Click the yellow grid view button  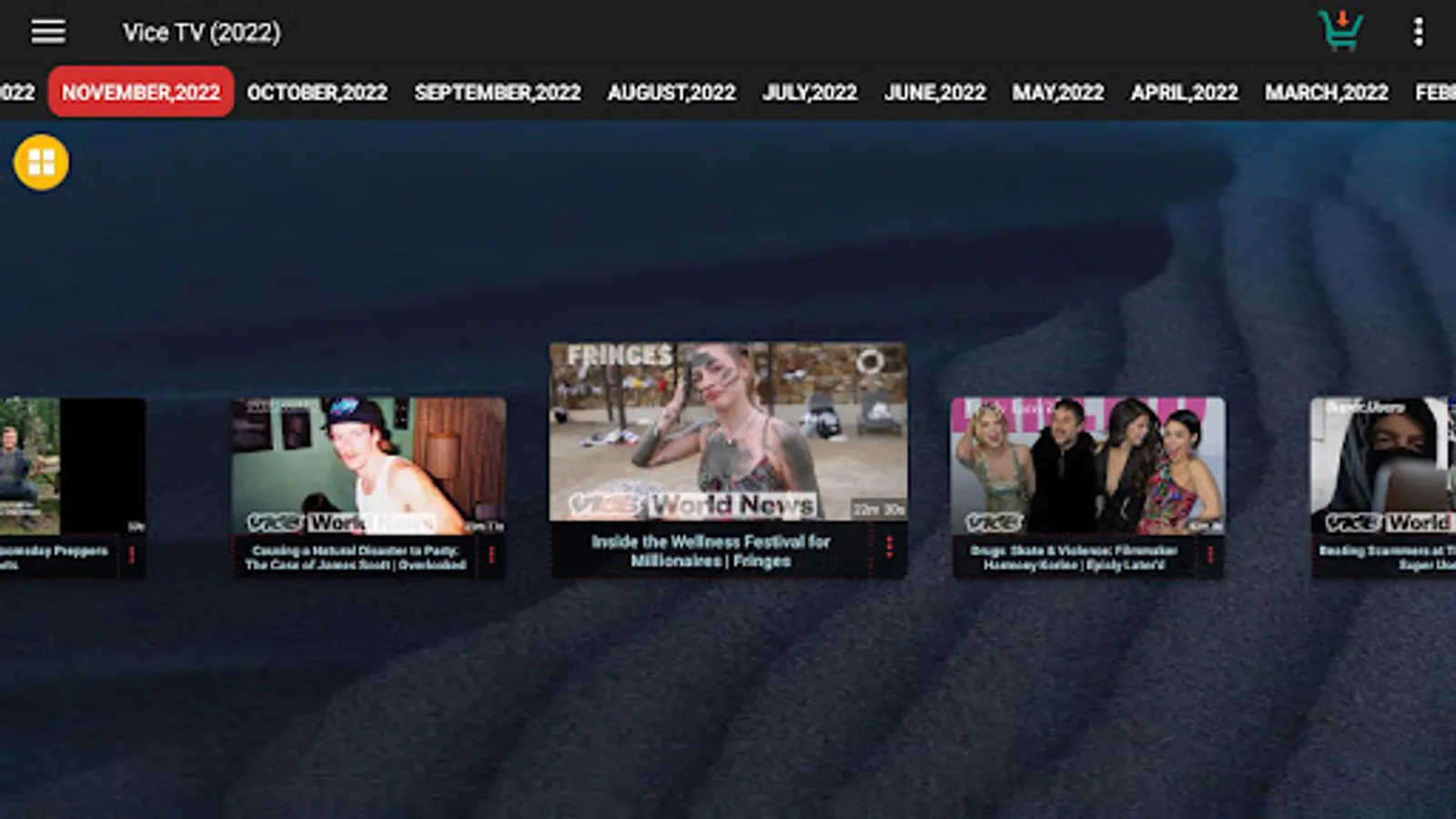[41, 162]
